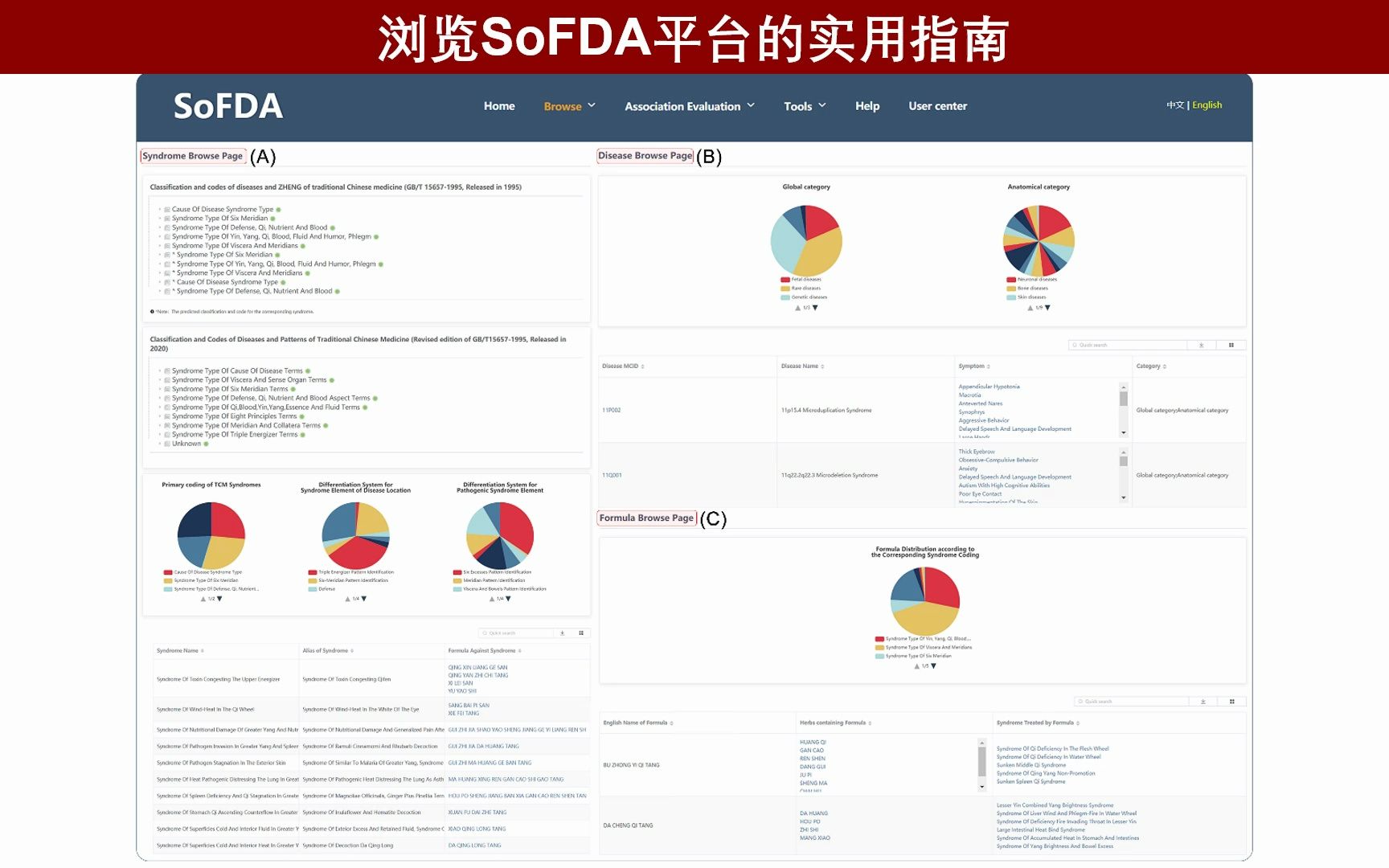Click info icon beside predicted classification note
Image resolution: width=1389 pixels, height=868 pixels.
click(153, 312)
